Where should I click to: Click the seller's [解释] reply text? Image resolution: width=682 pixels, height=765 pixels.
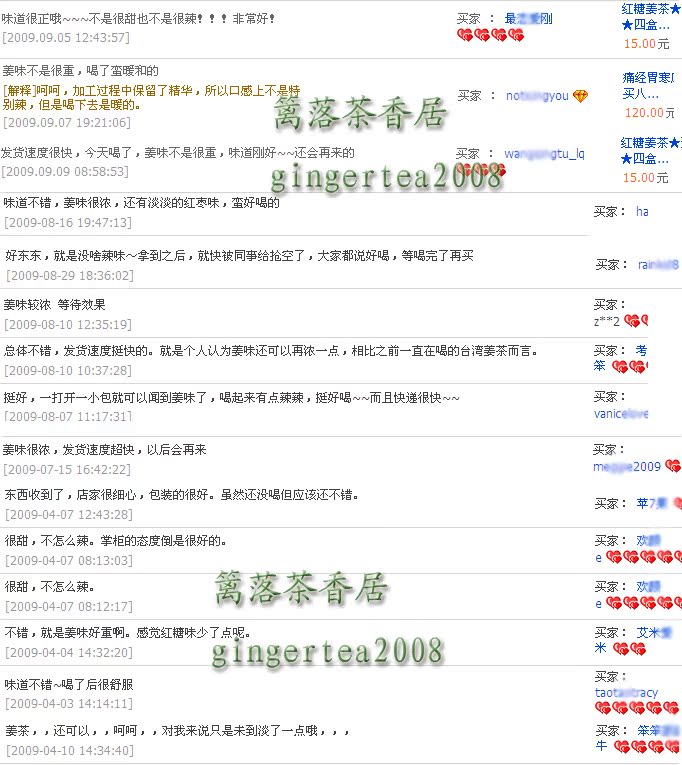pos(19,89)
